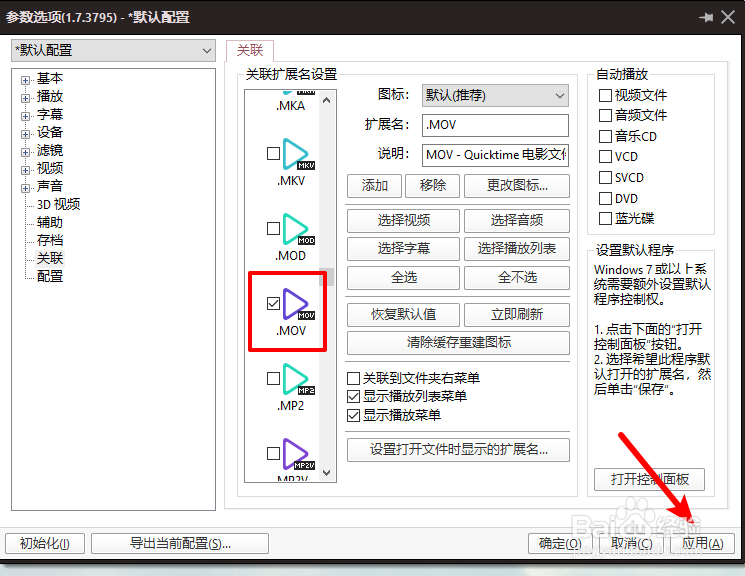The height and width of the screenshot is (576, 745).
Task: Click the 全不选 button
Action: 517,278
